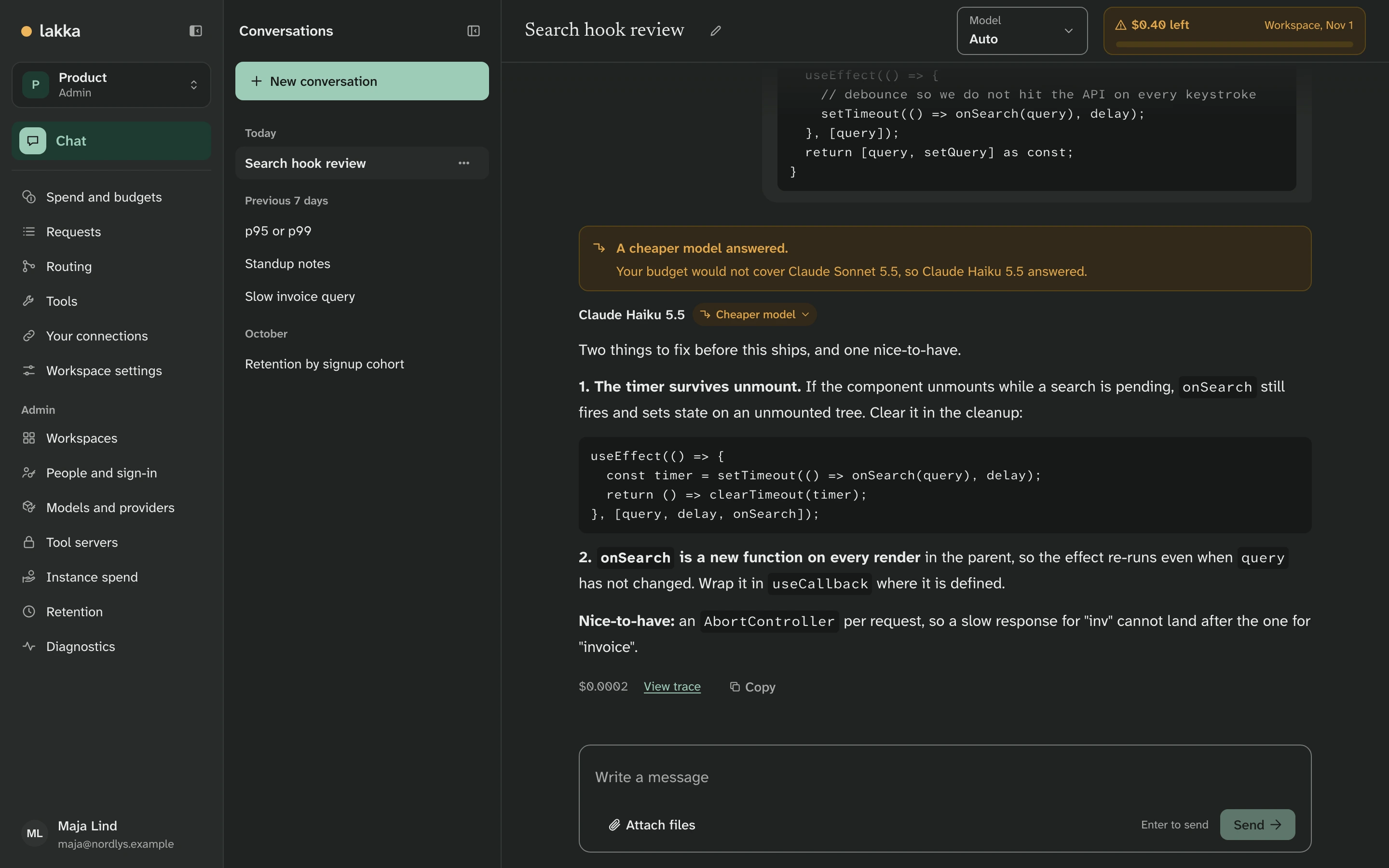Click the Models and providers icon

(x=29, y=507)
